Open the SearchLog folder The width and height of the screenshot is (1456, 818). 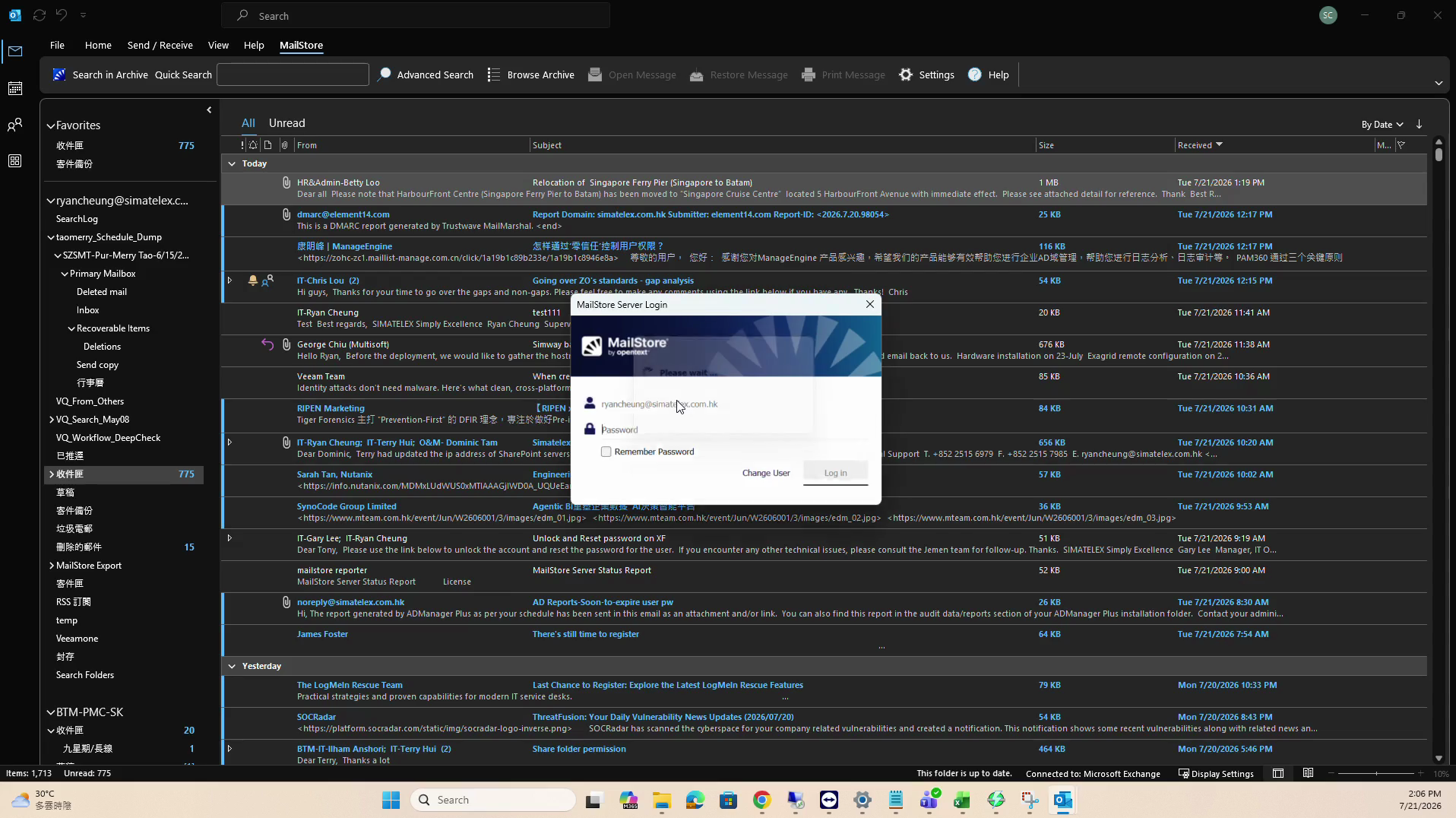tap(77, 219)
